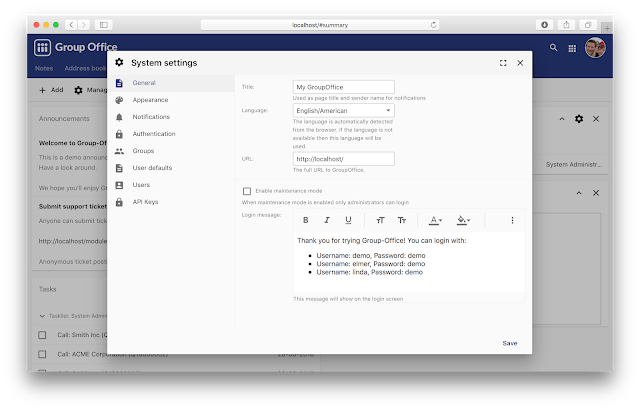
Task: Decrease font size in login message
Action: click(402, 220)
